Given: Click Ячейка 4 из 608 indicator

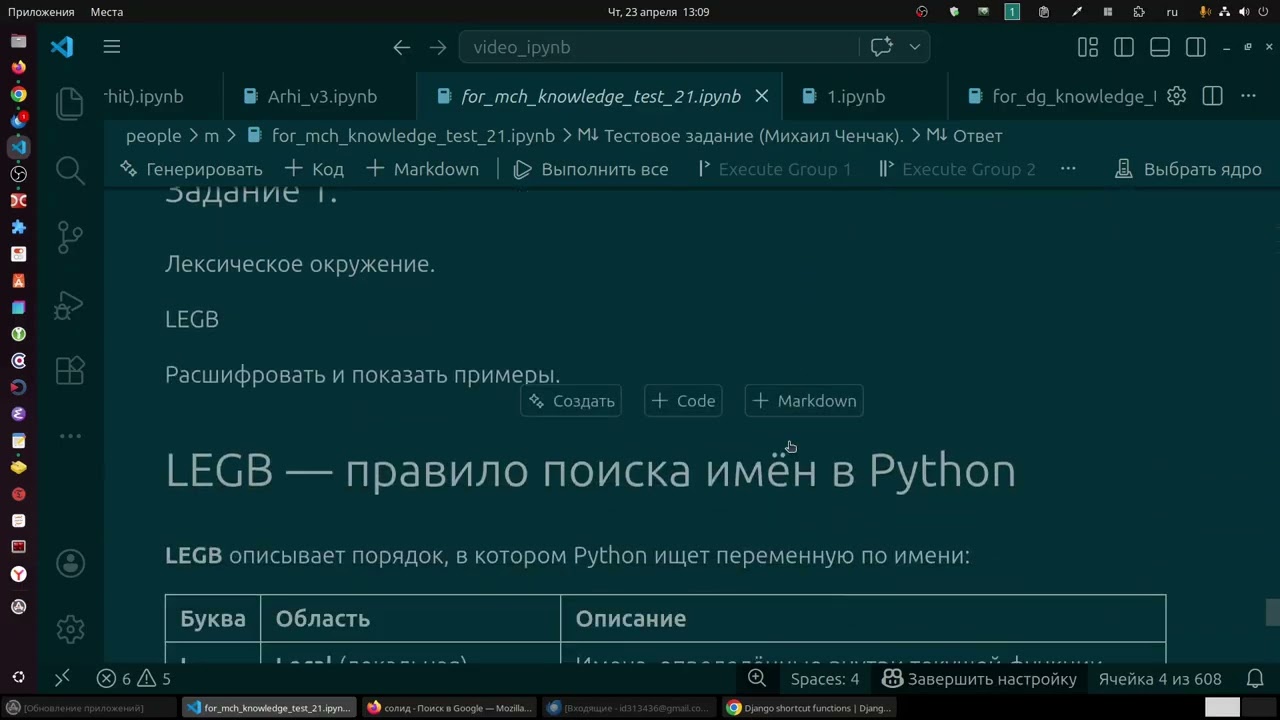Looking at the screenshot, I should pyautogui.click(x=1160, y=678).
